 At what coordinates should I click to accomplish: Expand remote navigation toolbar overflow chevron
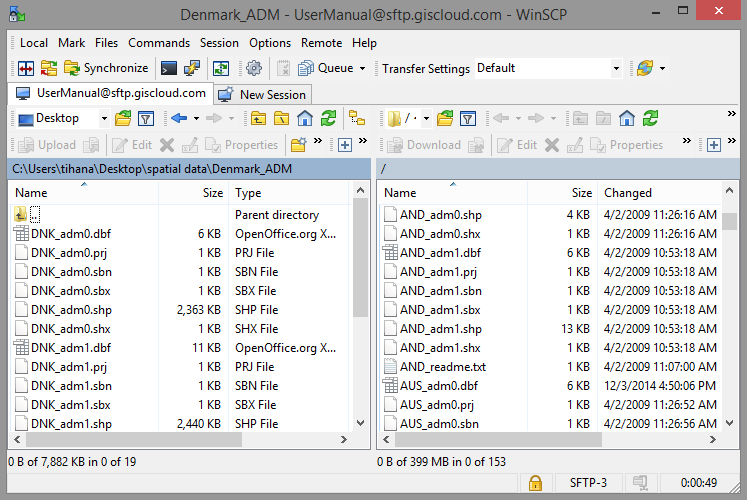(x=731, y=114)
